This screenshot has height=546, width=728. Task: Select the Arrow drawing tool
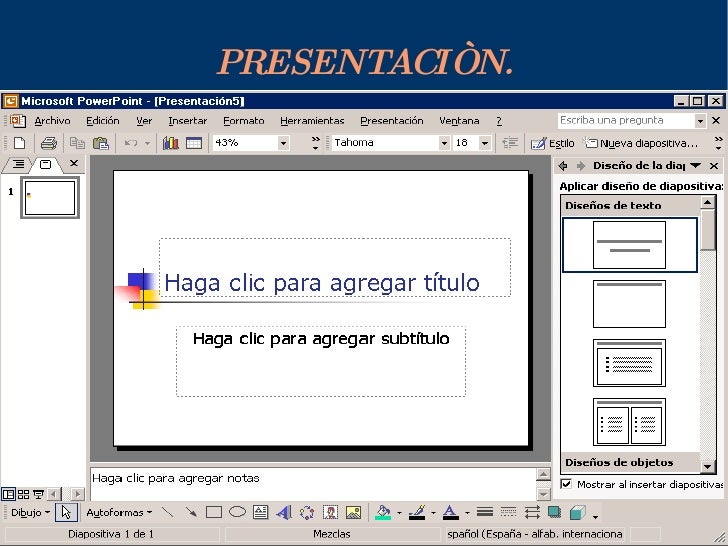[191, 512]
